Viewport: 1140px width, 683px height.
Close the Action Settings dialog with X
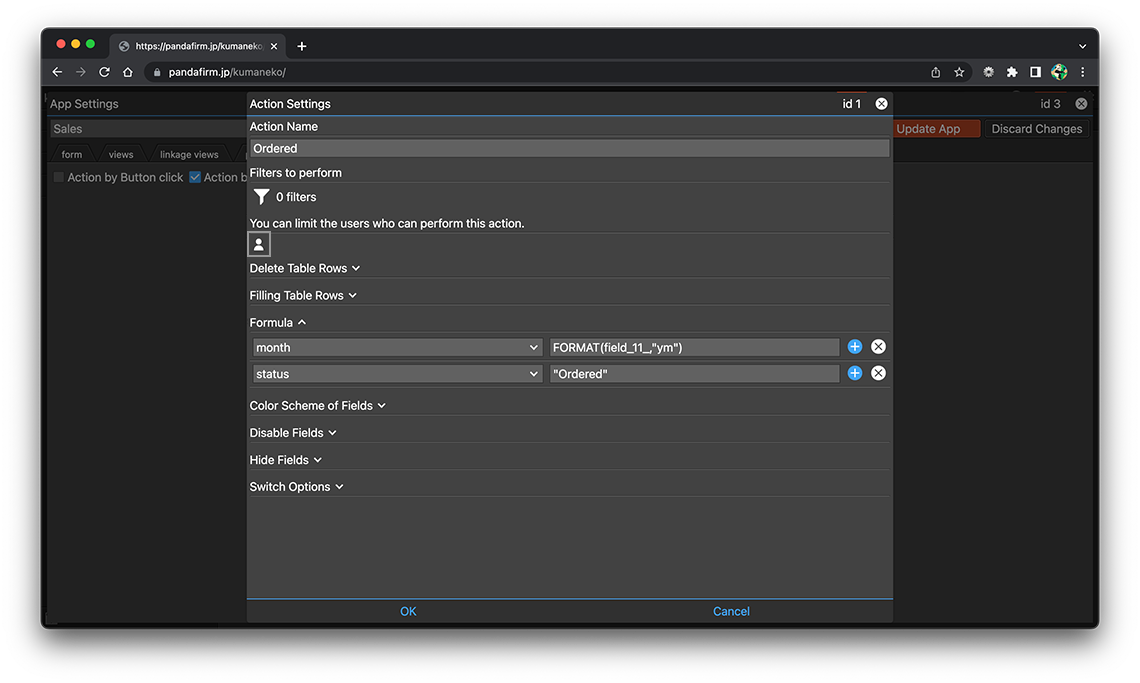(881, 104)
